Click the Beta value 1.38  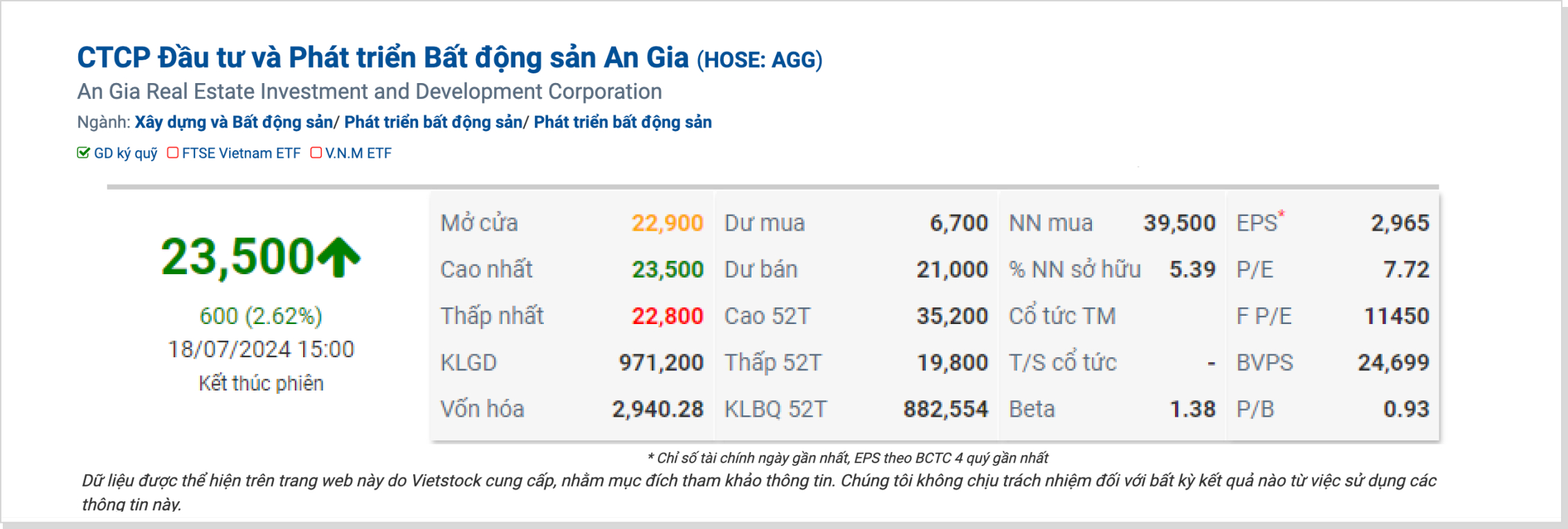1192,409
